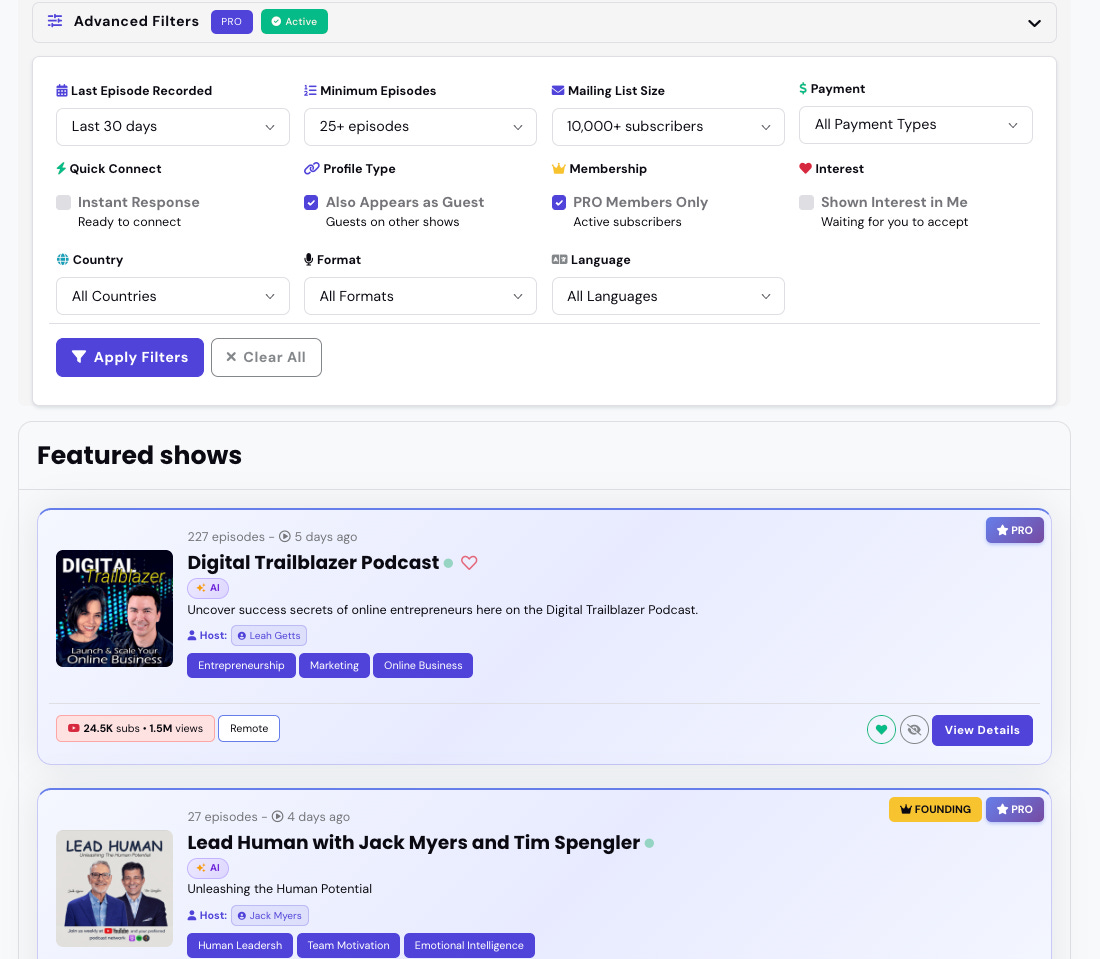The height and width of the screenshot is (959, 1100).
Task: Enable Shown Interest in Me checkbox
Action: [807, 203]
